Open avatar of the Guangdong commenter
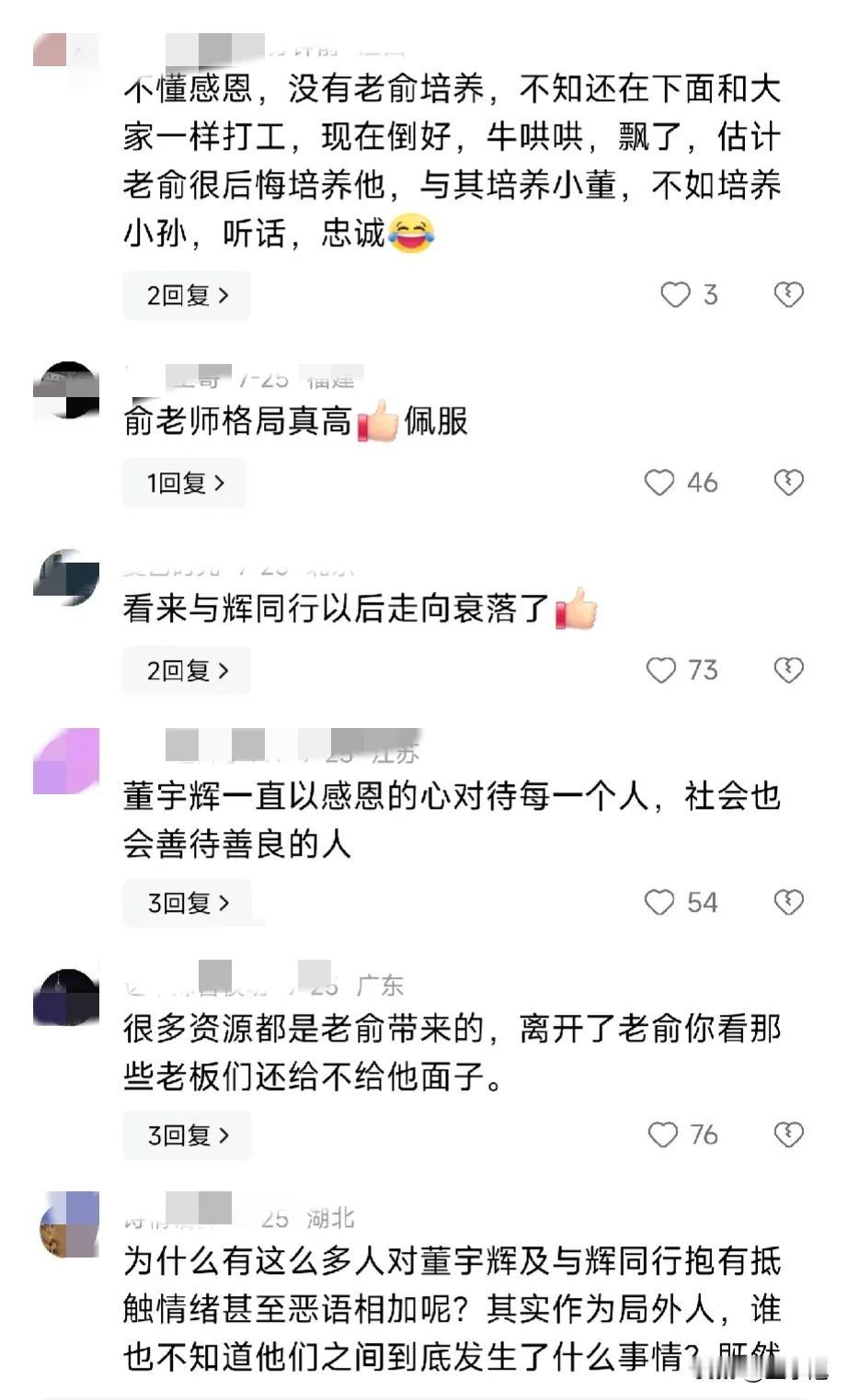The width and height of the screenshot is (848, 1400). point(65,996)
